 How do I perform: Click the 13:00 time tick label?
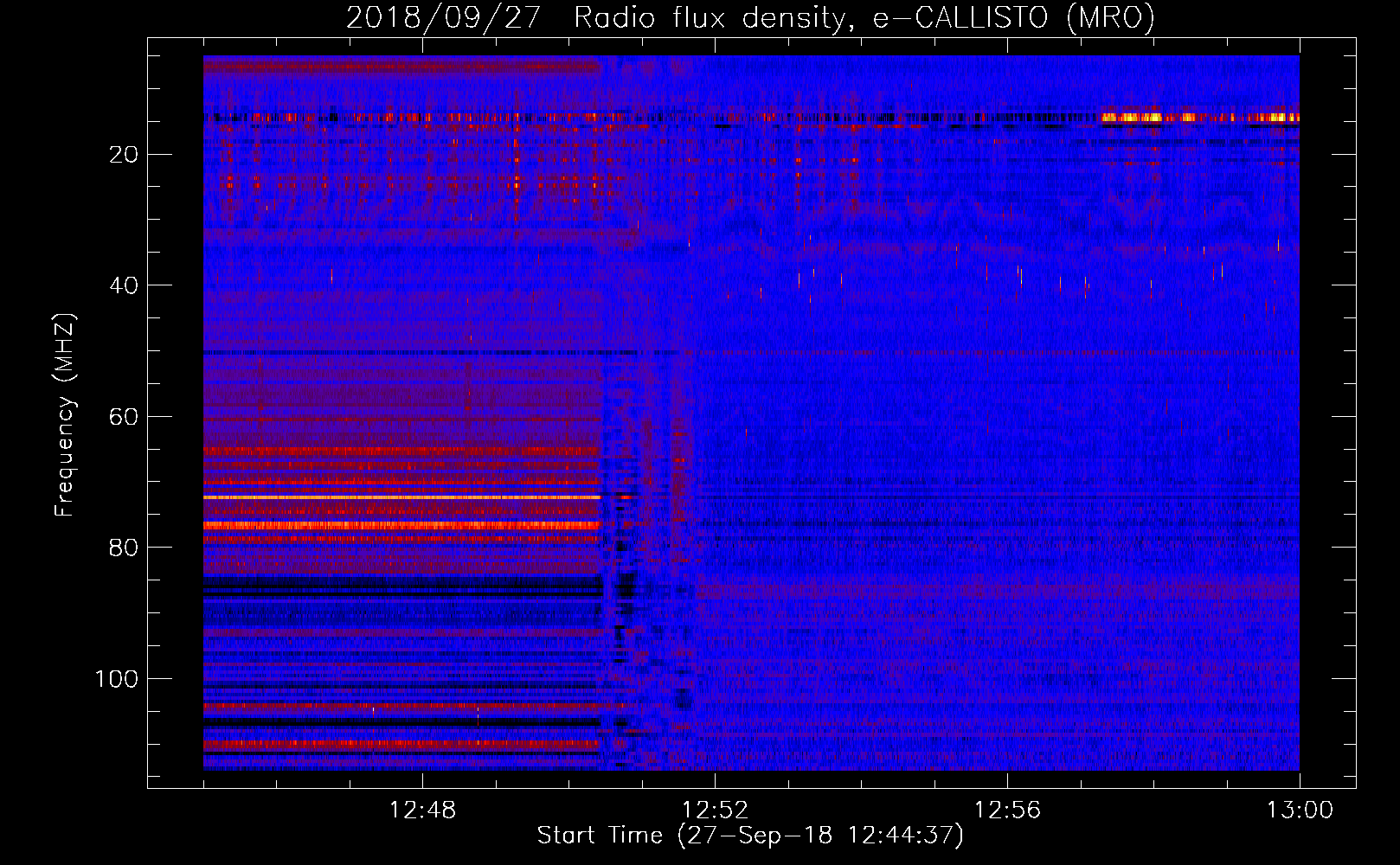pyautogui.click(x=1300, y=811)
